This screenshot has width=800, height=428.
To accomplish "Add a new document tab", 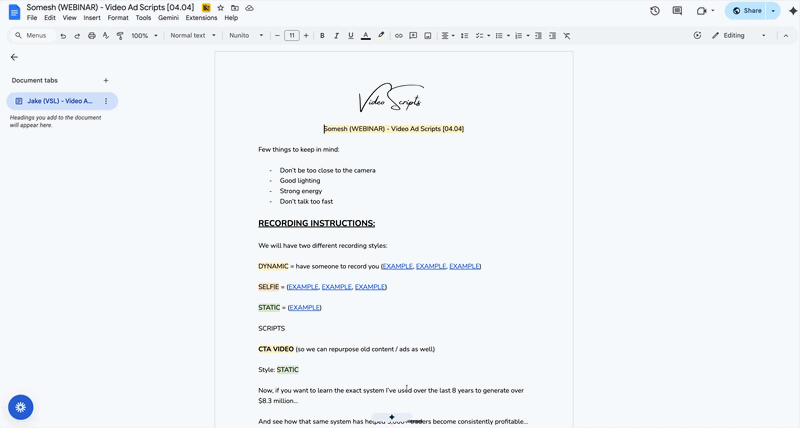I will pyautogui.click(x=106, y=81).
